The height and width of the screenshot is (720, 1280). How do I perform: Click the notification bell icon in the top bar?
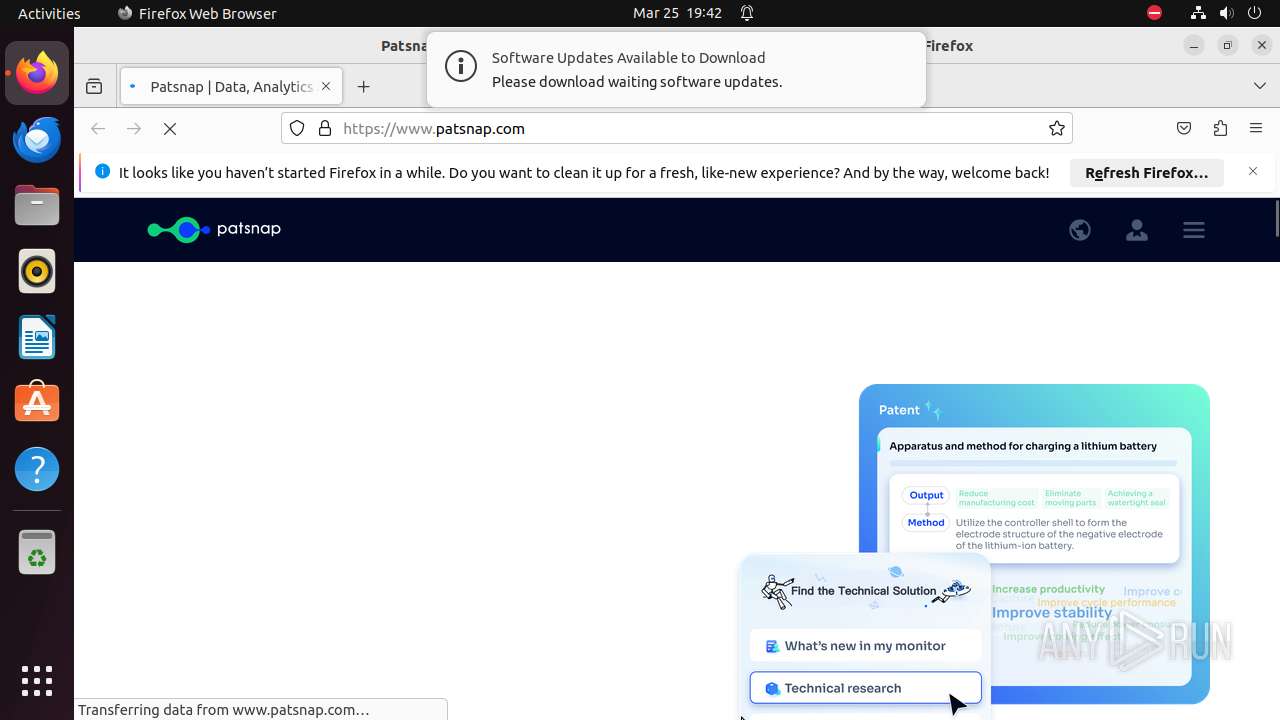[747, 13]
